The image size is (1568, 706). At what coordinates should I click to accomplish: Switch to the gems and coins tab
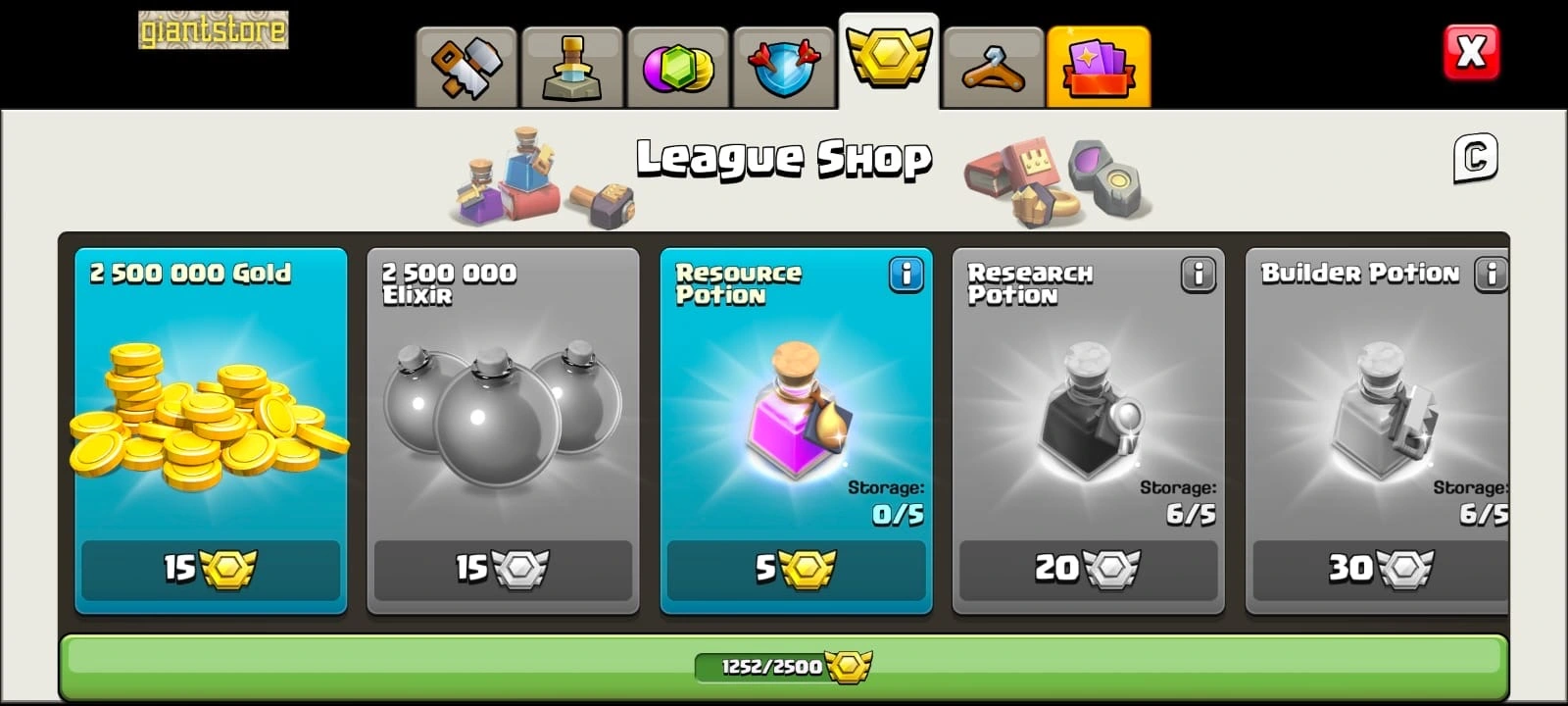click(x=678, y=67)
